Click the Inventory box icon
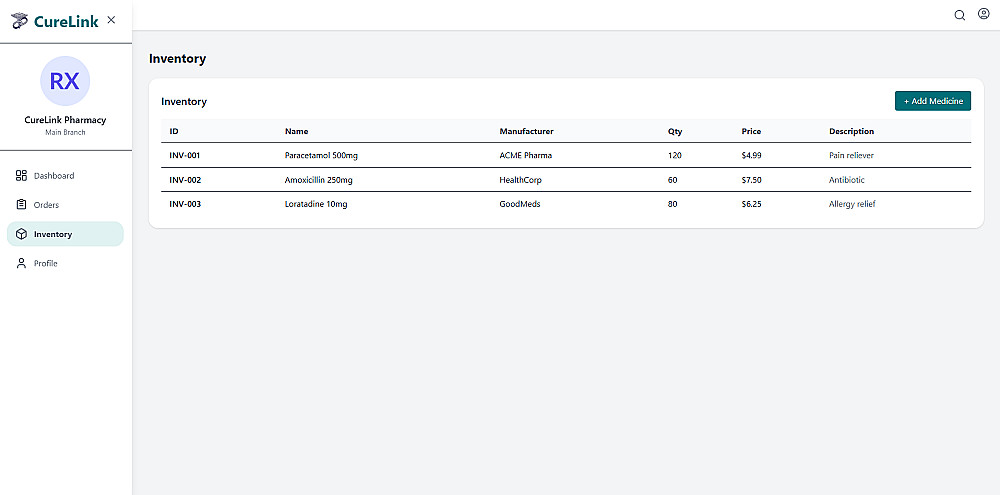Image resolution: width=1000 pixels, height=495 pixels. point(21,234)
